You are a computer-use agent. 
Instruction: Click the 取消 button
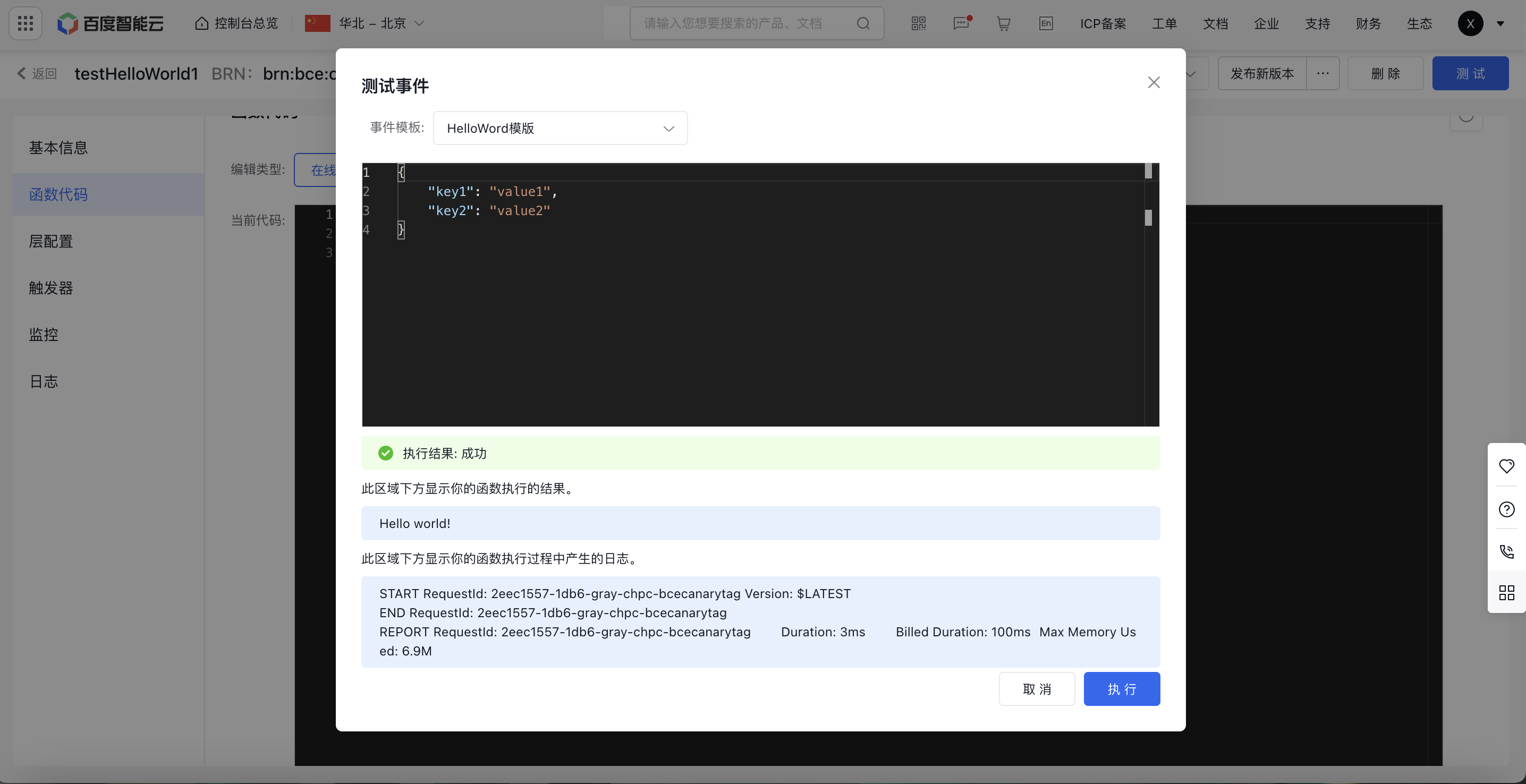tap(1037, 689)
